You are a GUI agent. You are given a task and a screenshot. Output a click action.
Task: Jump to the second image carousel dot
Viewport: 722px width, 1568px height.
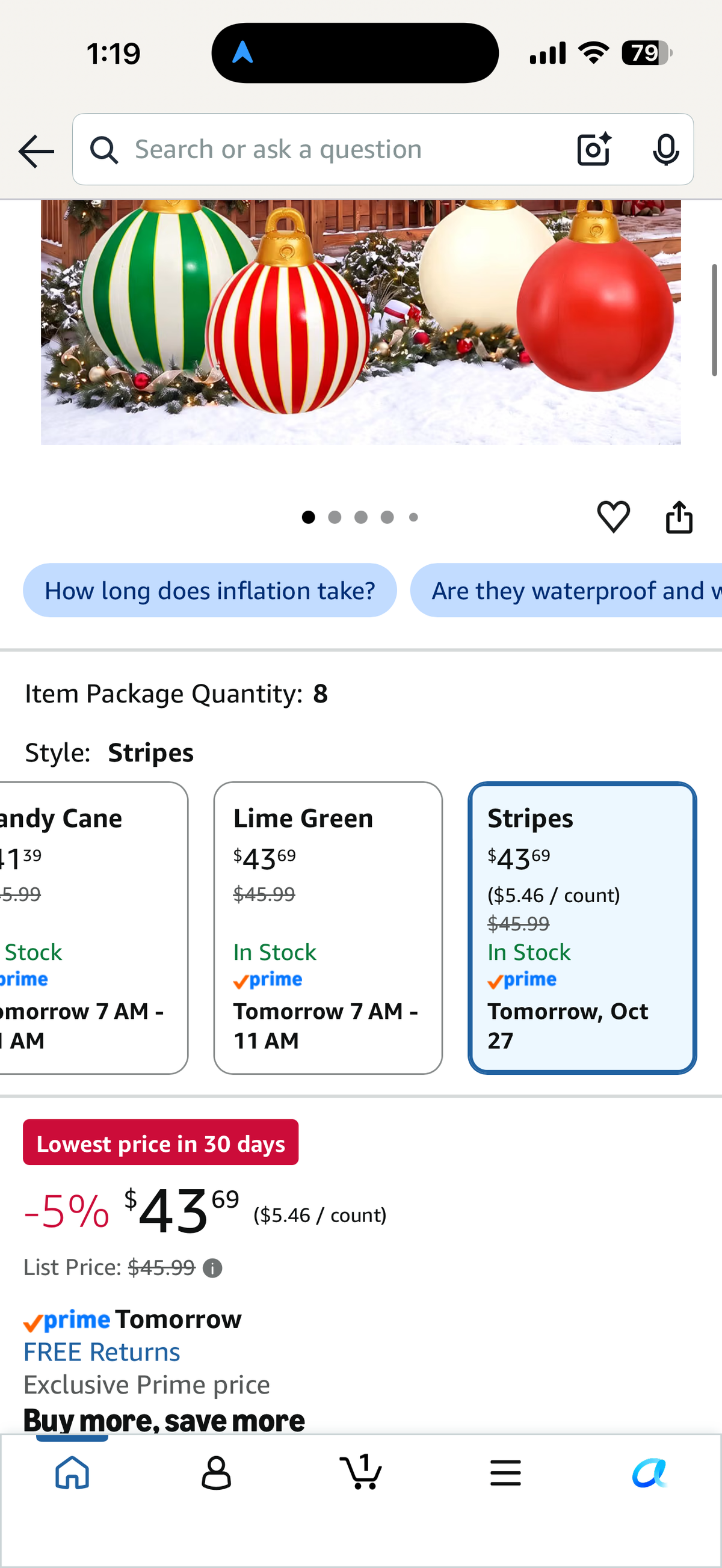click(x=335, y=517)
